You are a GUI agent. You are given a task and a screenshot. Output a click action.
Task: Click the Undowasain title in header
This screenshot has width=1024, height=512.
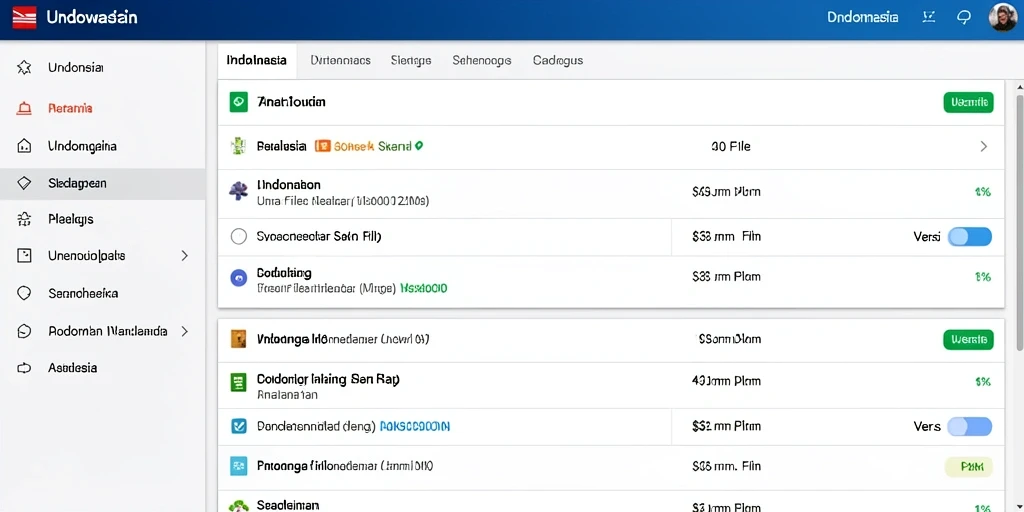coord(92,17)
